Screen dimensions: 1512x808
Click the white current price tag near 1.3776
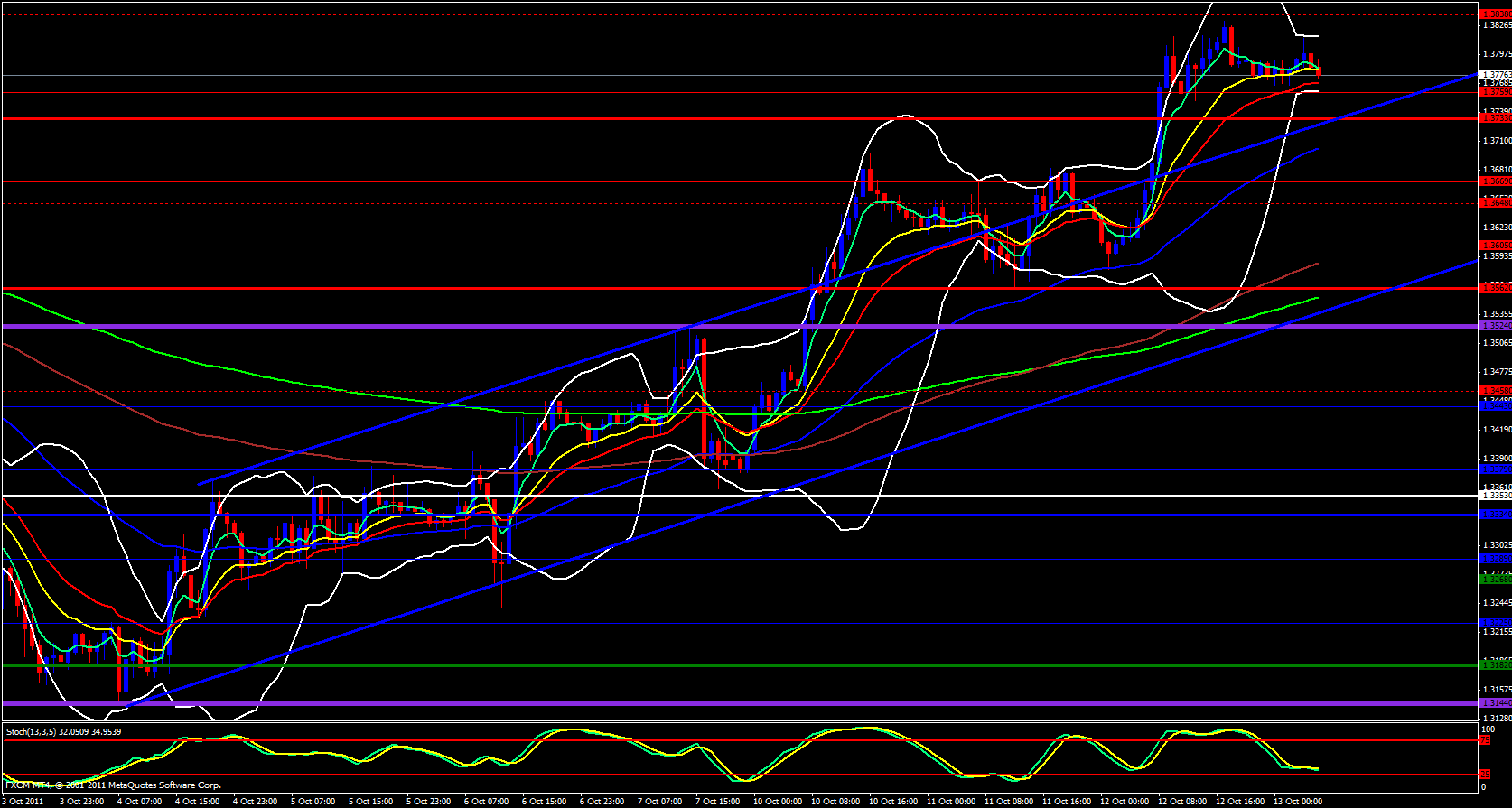[x=1496, y=75]
